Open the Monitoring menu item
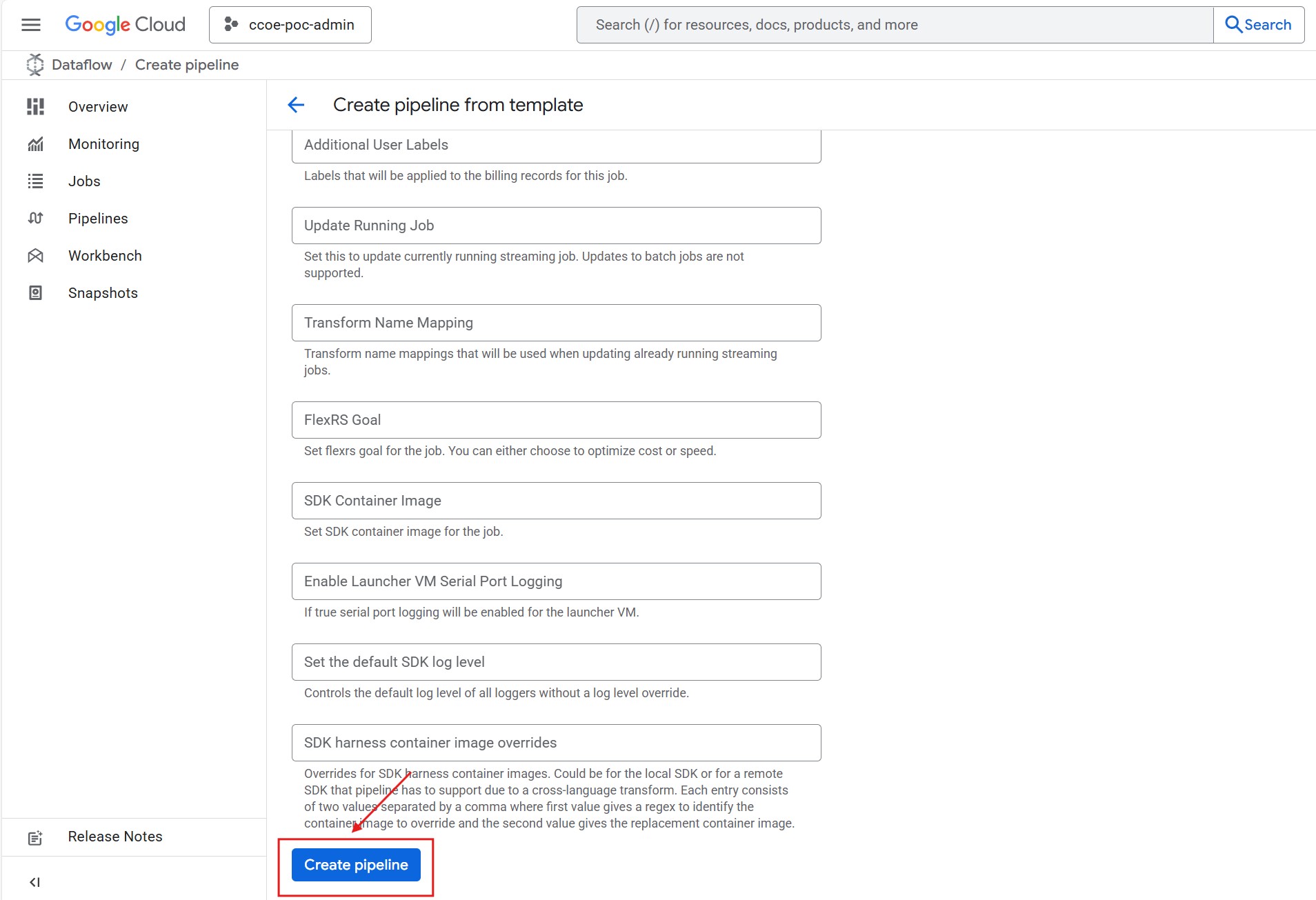 point(103,144)
